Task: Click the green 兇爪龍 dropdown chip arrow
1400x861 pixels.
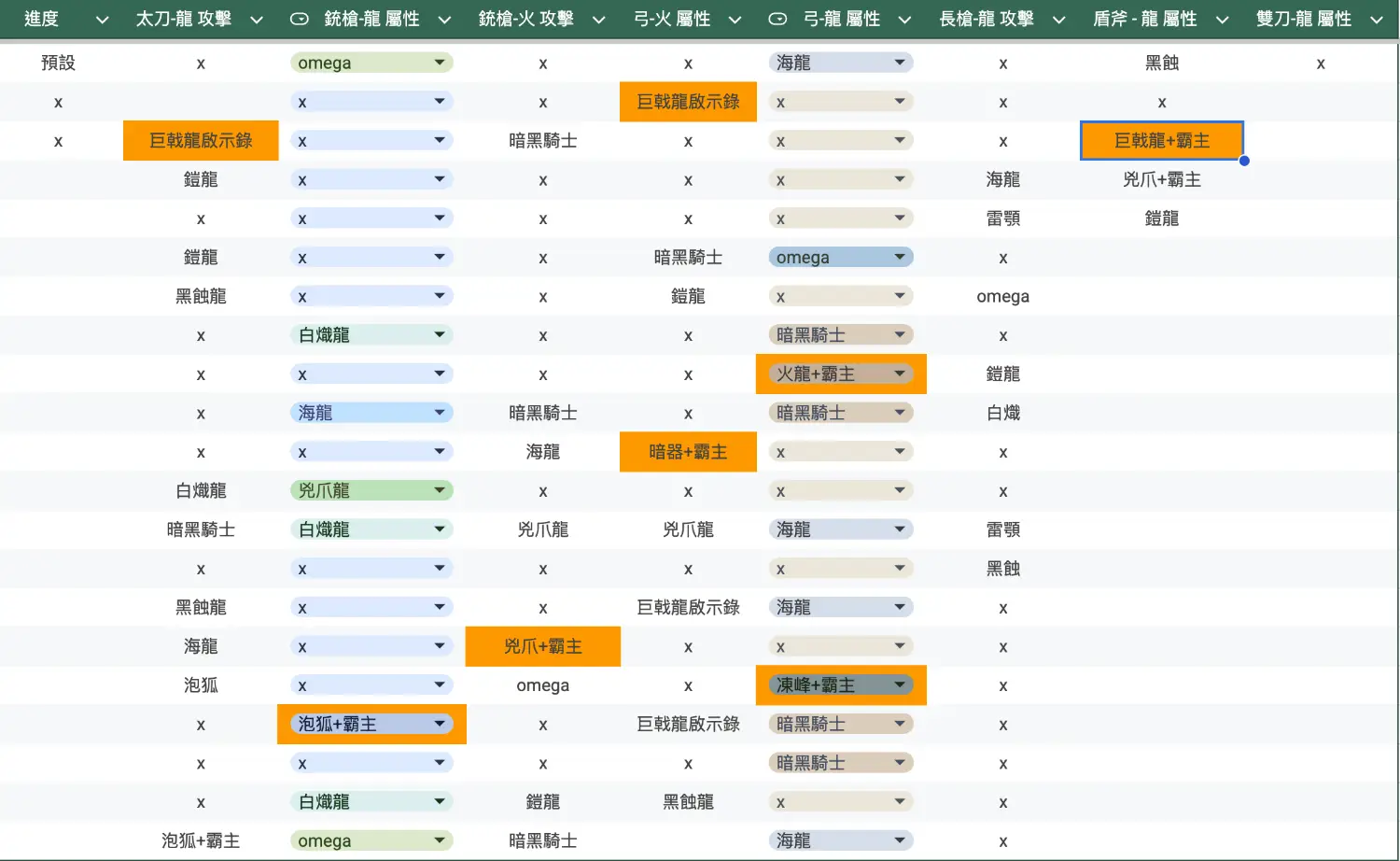Action: coord(440,490)
